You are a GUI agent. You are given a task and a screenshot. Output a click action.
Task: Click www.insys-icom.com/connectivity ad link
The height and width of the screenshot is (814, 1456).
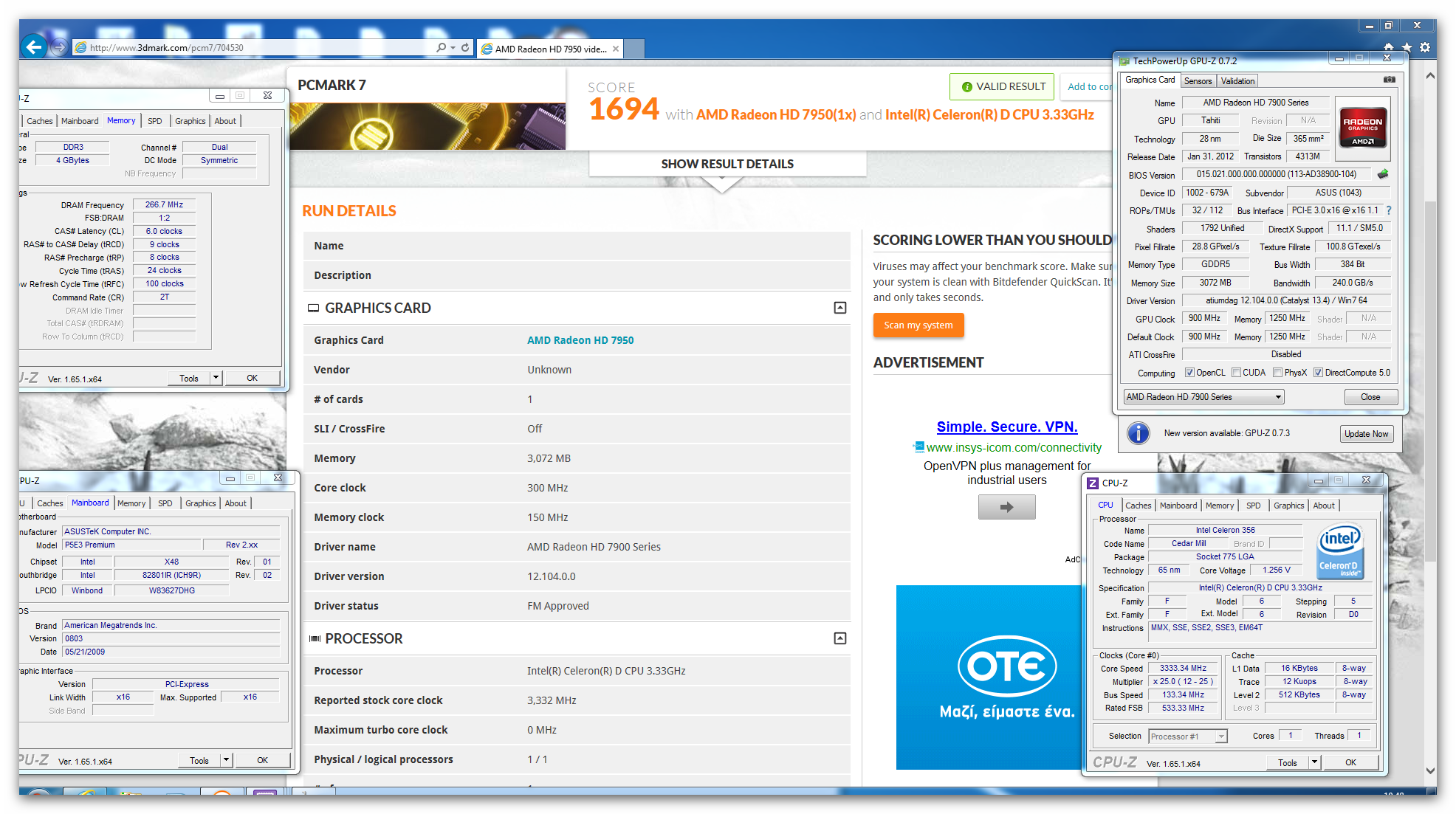pos(1014,447)
